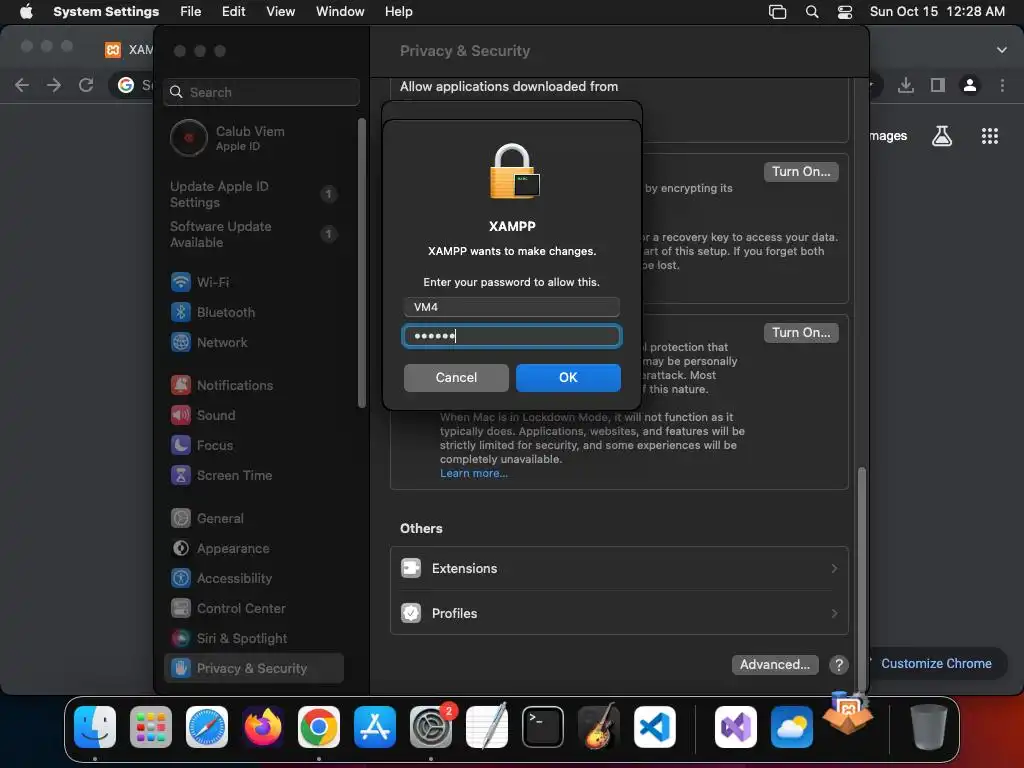Open the Edit menu
1024x768 pixels.
point(233,11)
